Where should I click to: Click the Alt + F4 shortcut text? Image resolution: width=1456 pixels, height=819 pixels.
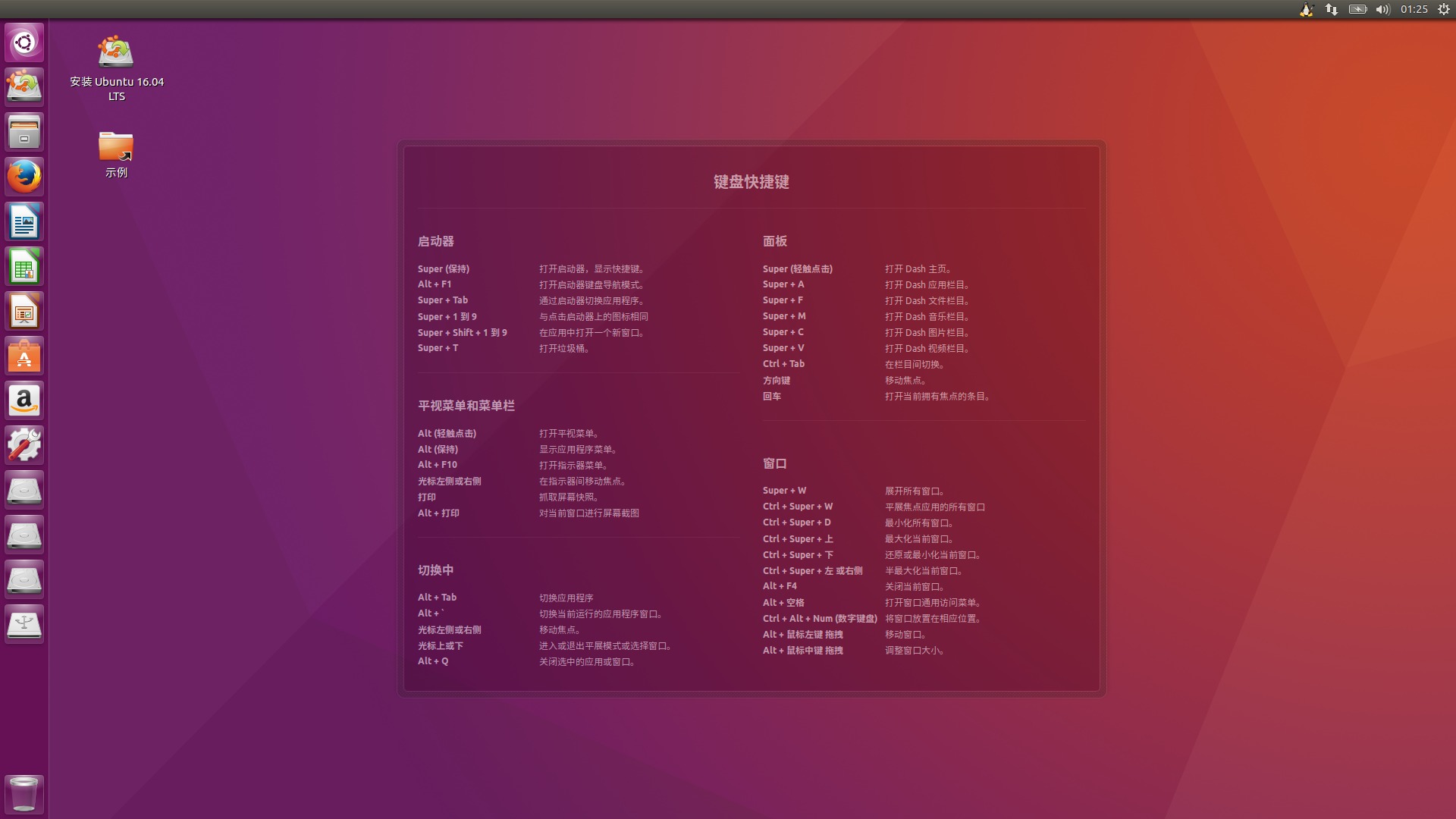click(x=780, y=586)
